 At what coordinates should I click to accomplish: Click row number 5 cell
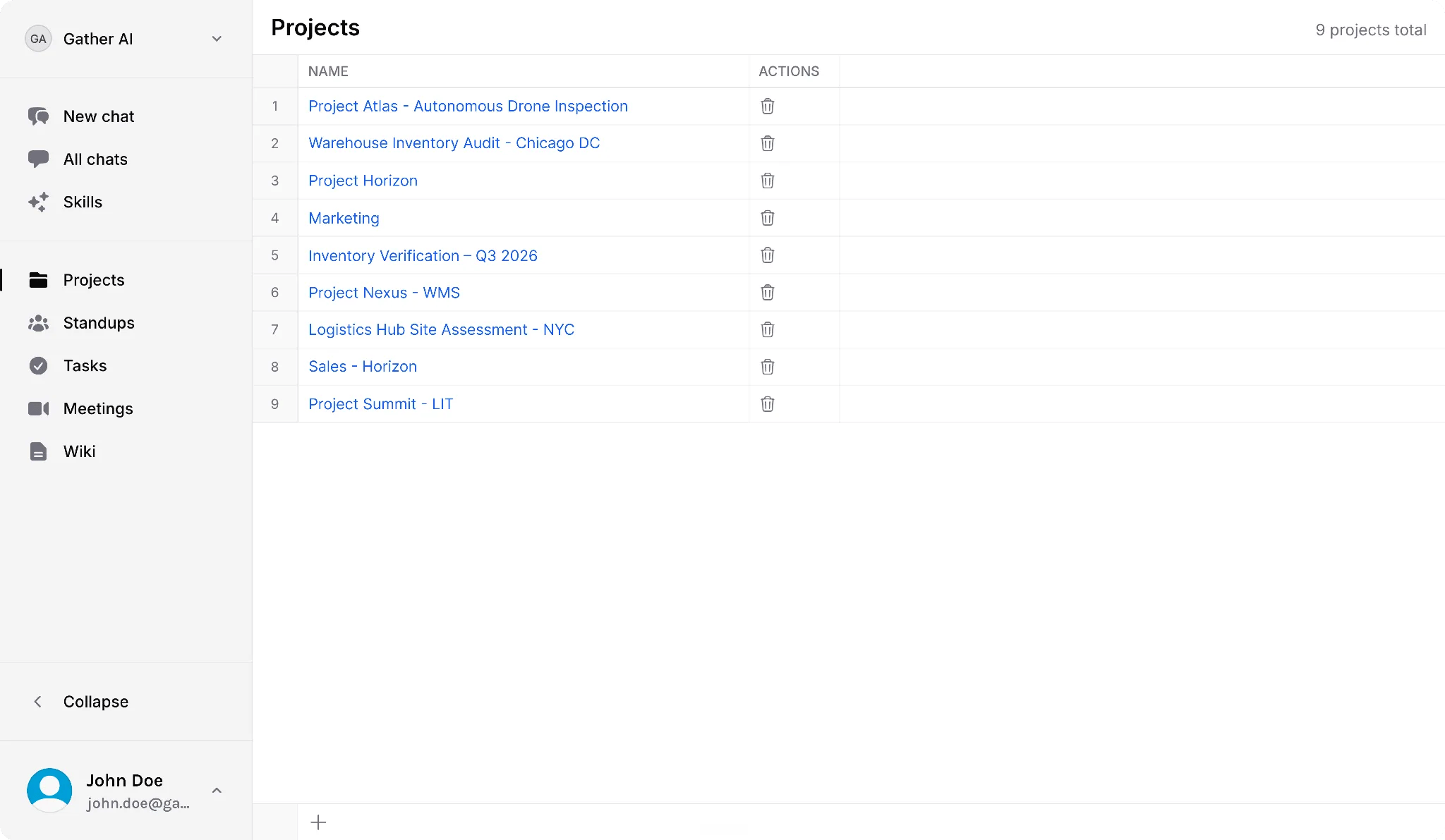point(275,255)
